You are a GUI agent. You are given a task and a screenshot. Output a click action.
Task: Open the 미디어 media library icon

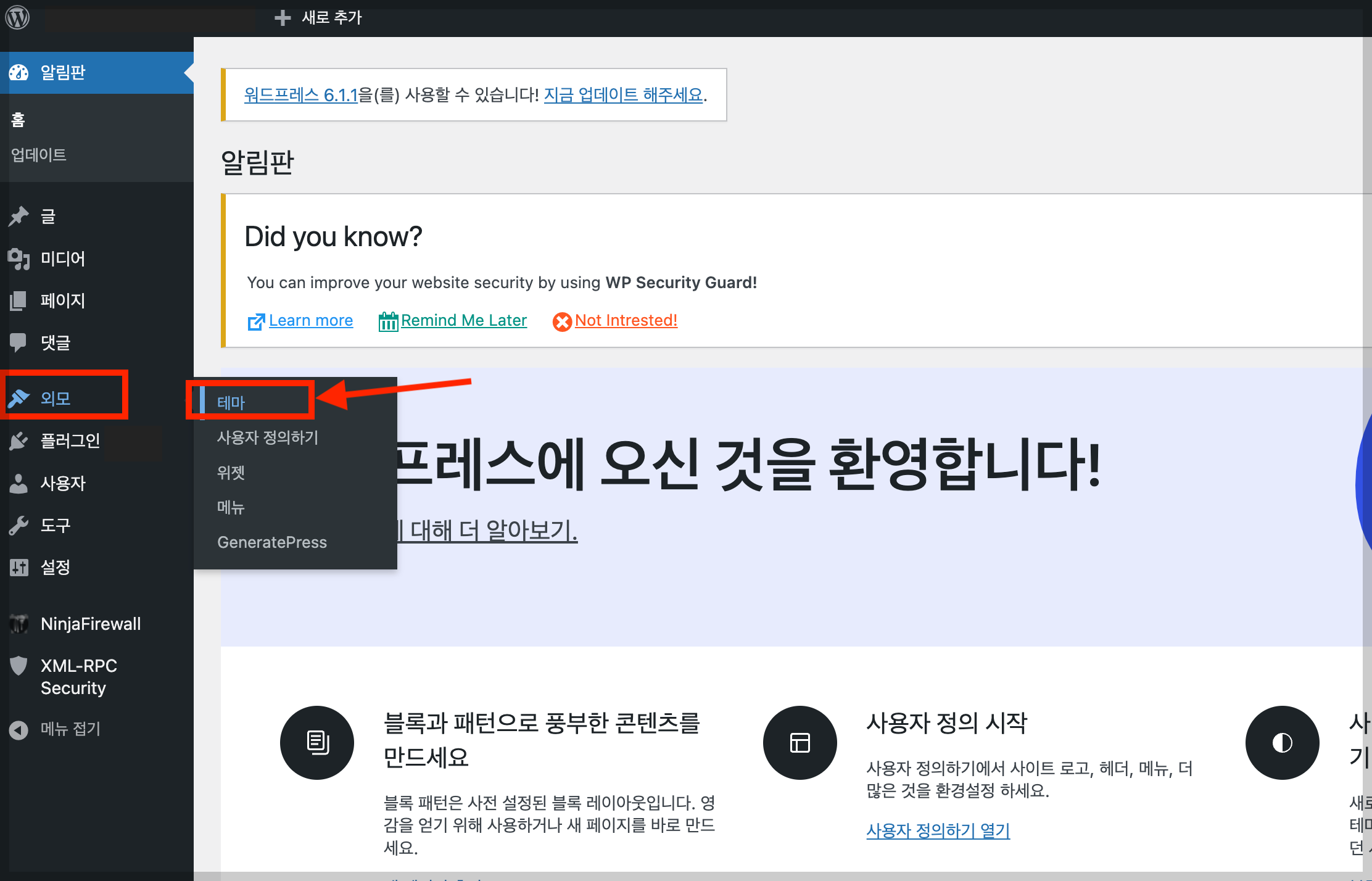pos(19,259)
